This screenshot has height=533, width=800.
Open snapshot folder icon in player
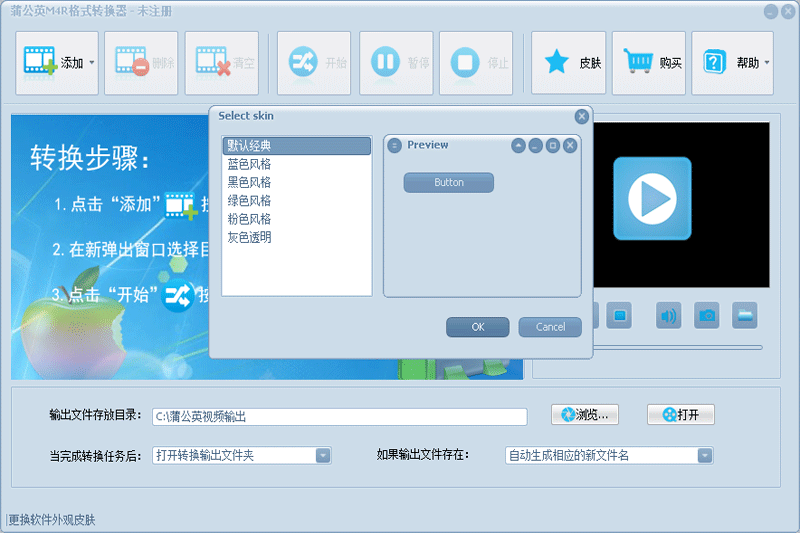(x=745, y=316)
